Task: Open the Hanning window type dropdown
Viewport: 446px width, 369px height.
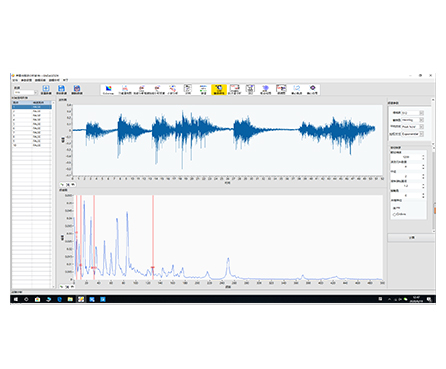Action: coord(412,120)
